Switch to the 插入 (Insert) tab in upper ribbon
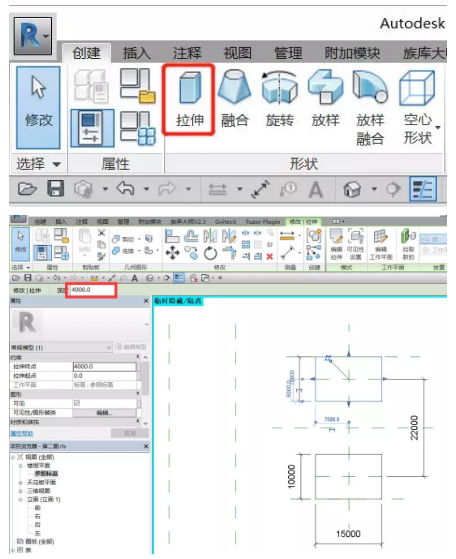This screenshot has height=559, width=456. click(137, 53)
